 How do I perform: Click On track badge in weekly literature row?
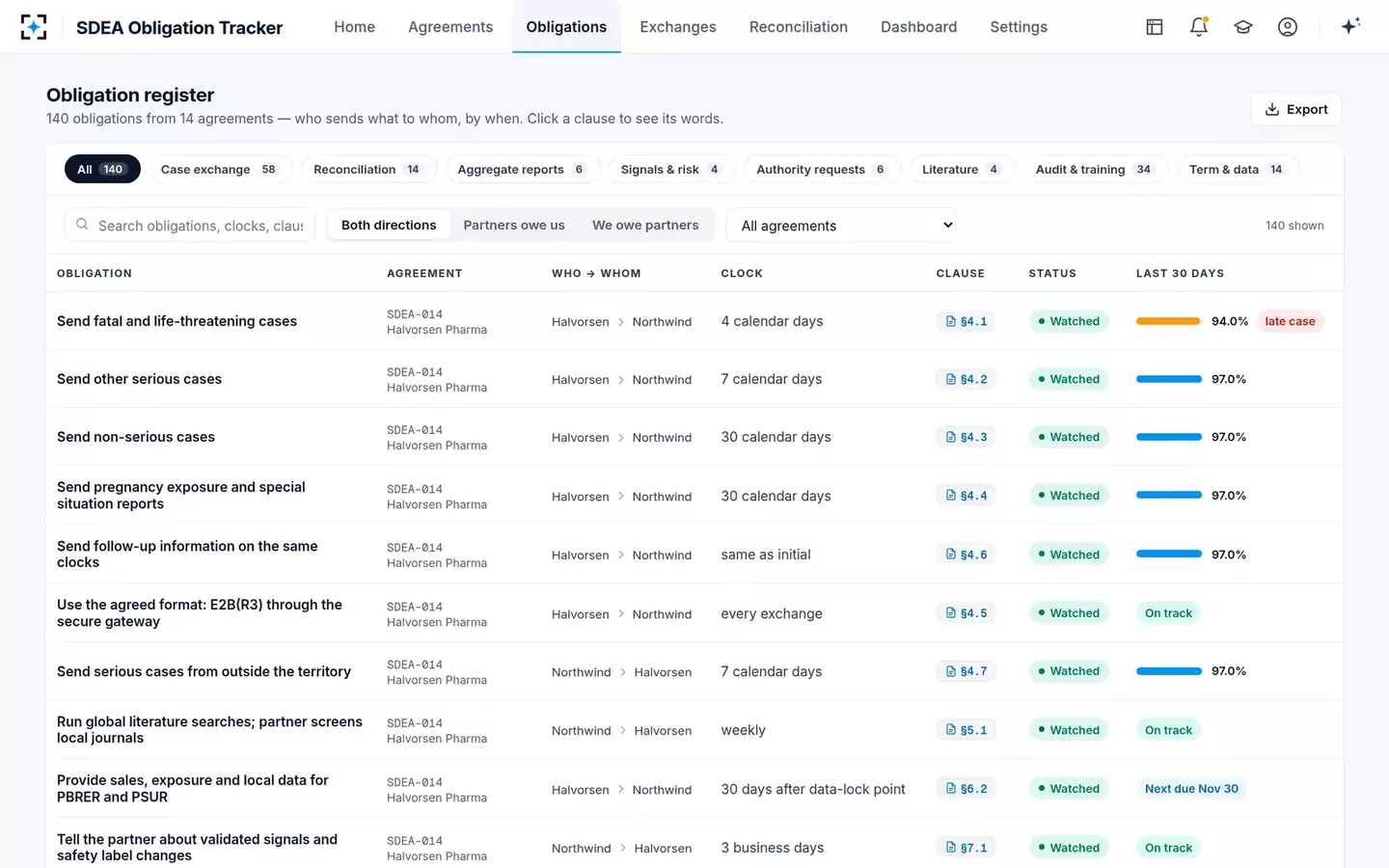click(x=1168, y=730)
